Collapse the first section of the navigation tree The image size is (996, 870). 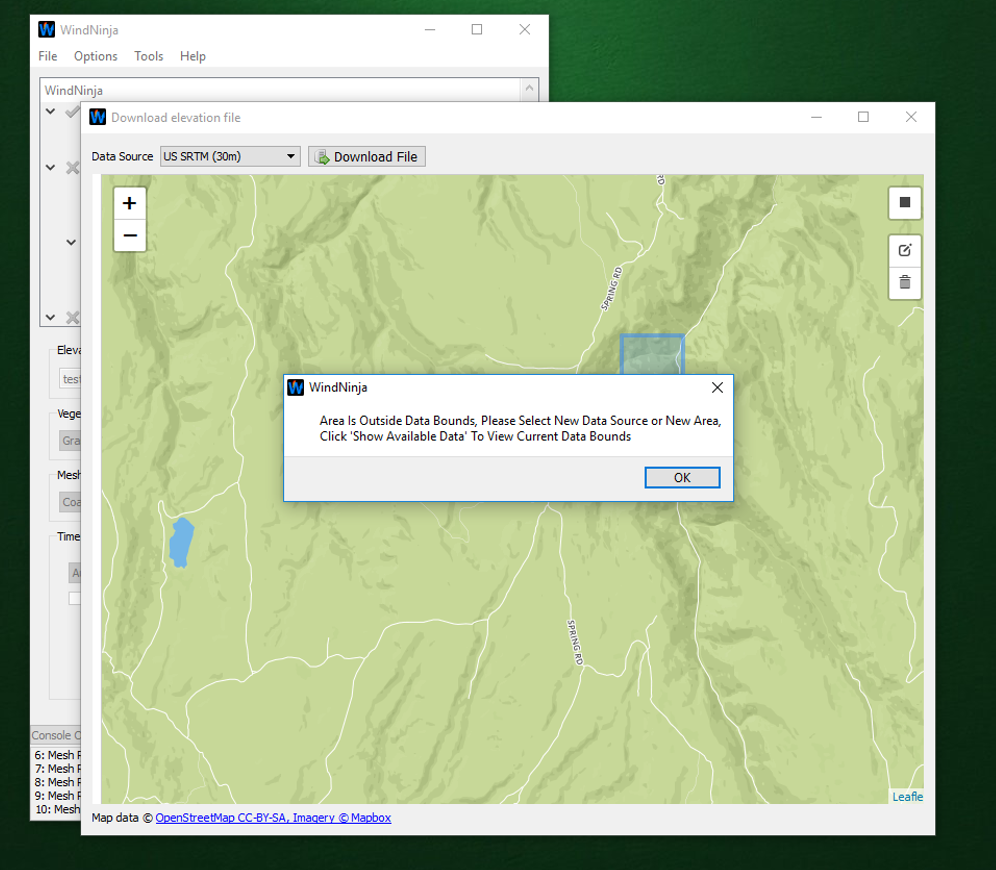coord(49,112)
